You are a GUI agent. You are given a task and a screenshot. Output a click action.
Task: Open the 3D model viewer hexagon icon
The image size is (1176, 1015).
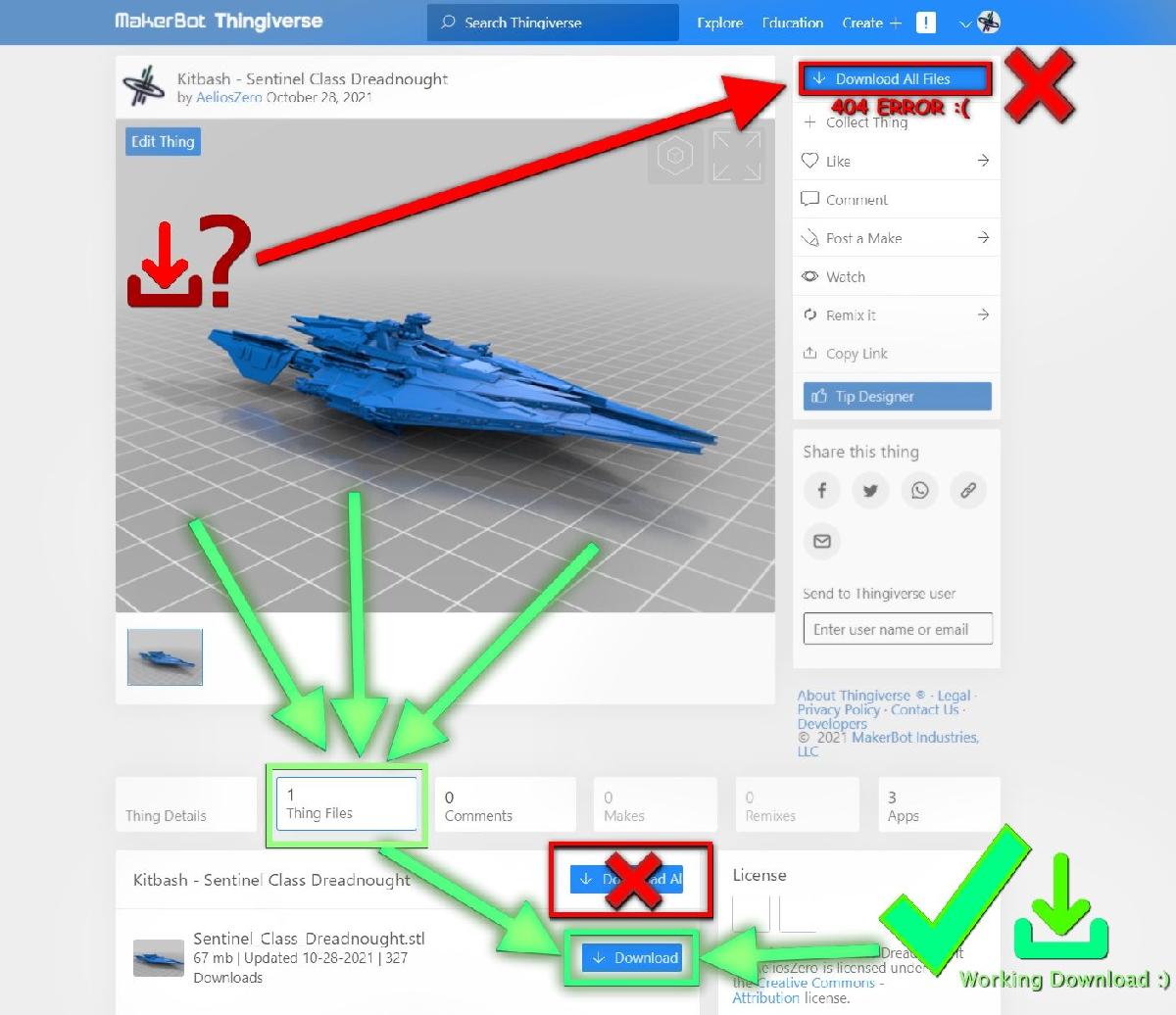click(674, 155)
